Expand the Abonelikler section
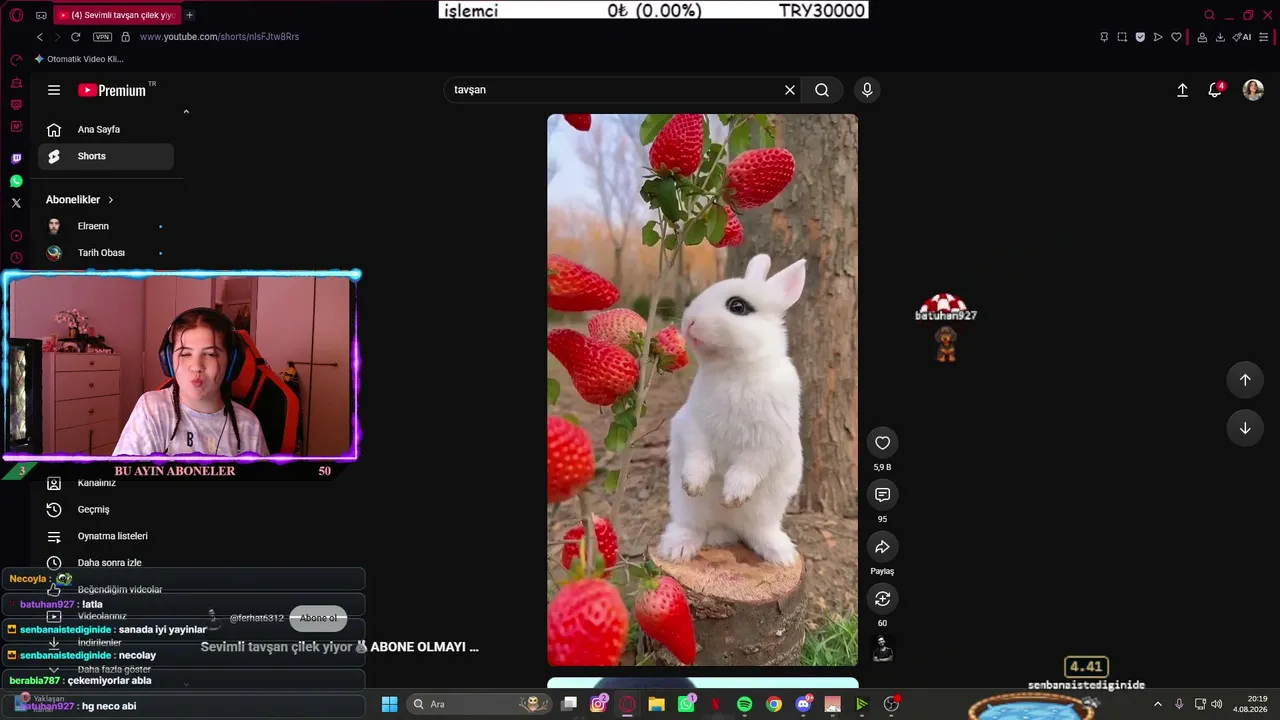Viewport: 1280px width, 720px height. pyautogui.click(x=80, y=200)
